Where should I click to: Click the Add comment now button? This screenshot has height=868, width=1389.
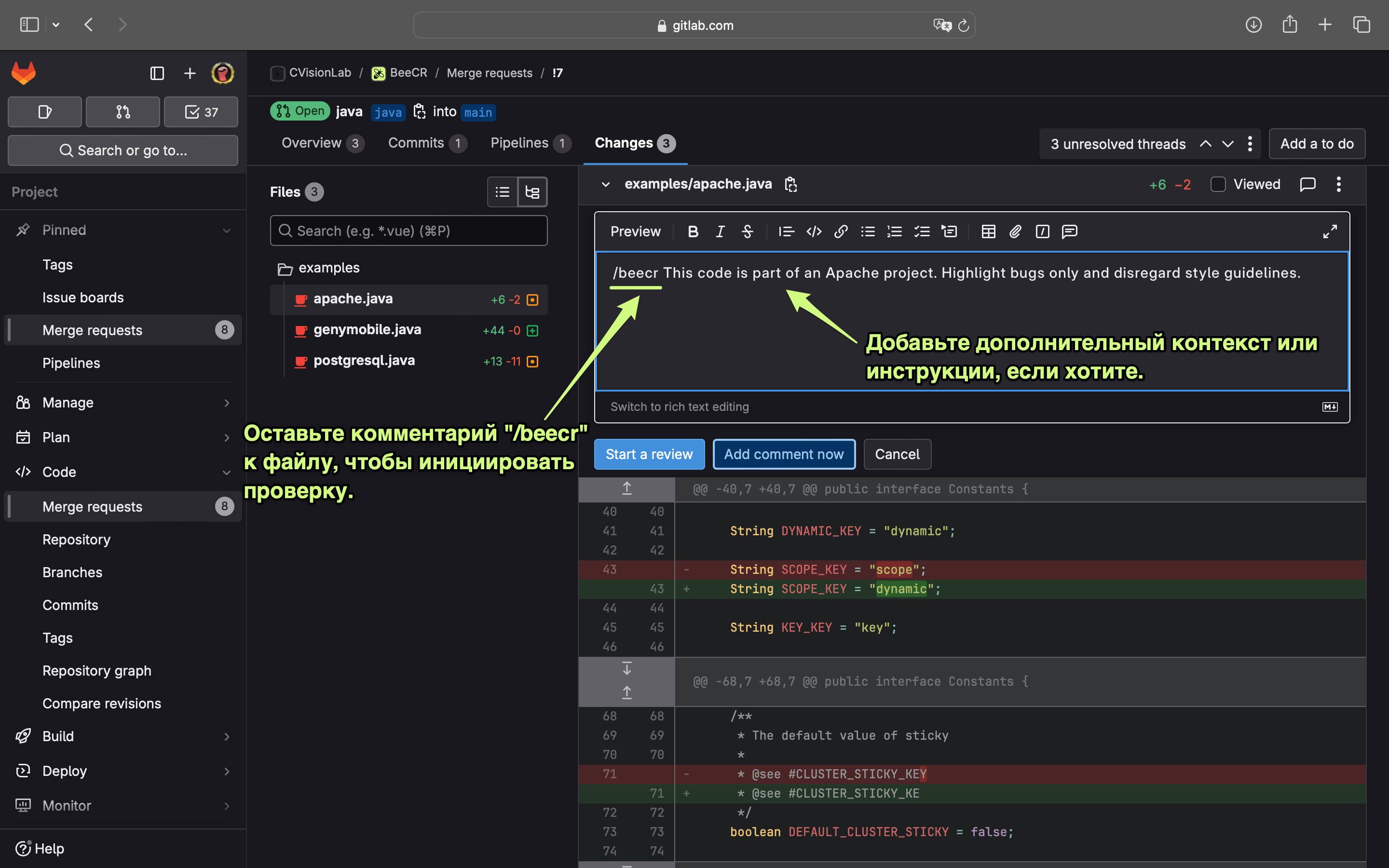pos(783,454)
